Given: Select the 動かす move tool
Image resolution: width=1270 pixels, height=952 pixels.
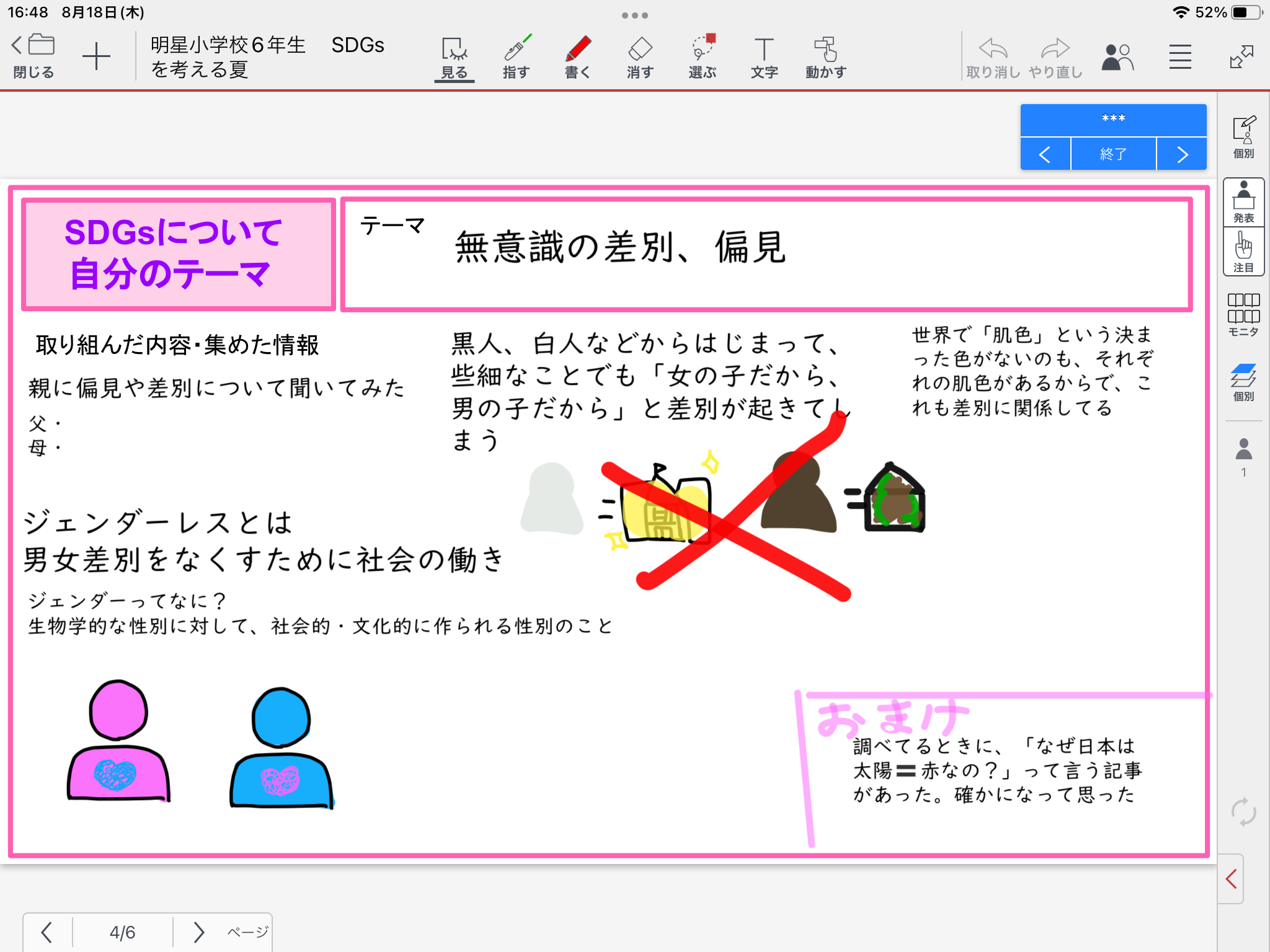Looking at the screenshot, I should tap(826, 57).
